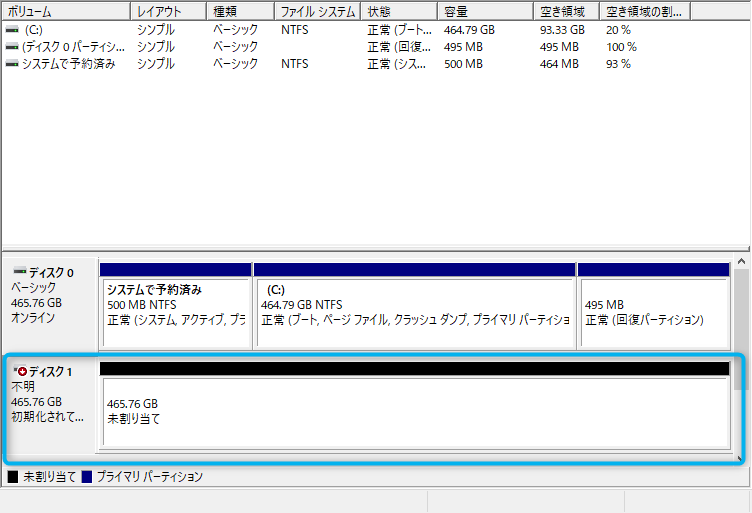752x513 pixels.
Task: Select the (C:) 464.79 GB NTFS partition block
Action: click(414, 306)
